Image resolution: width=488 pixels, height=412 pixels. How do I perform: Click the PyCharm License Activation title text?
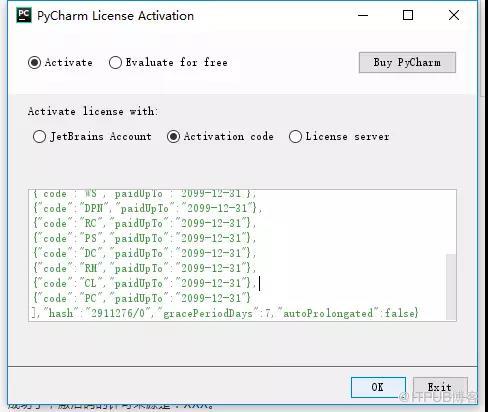(115, 16)
